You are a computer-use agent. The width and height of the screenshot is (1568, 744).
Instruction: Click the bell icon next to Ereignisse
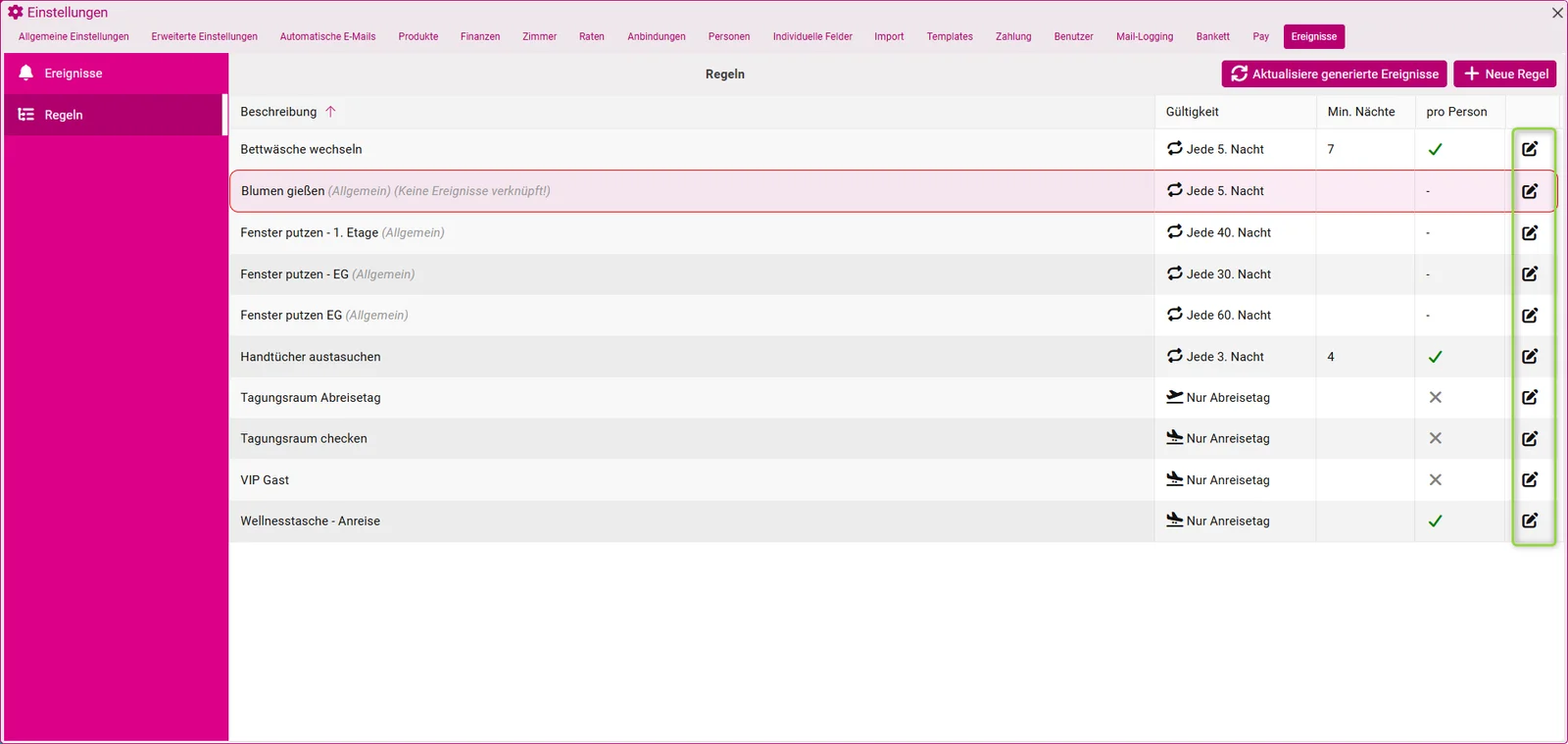[26, 74]
